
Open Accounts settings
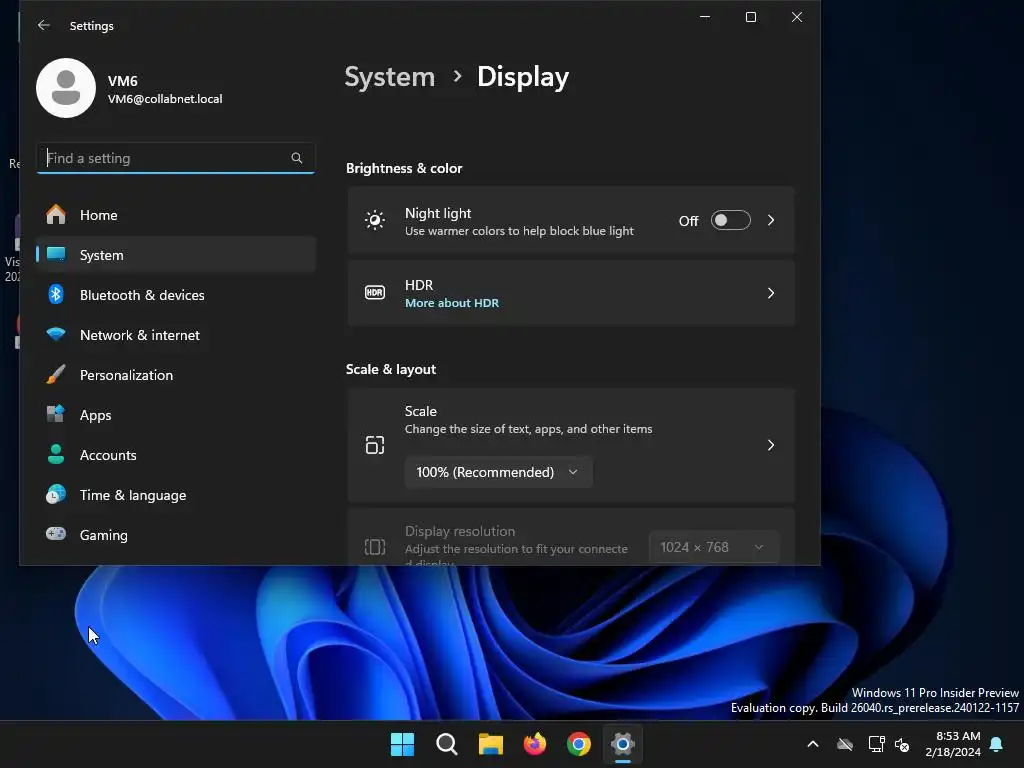click(176, 455)
